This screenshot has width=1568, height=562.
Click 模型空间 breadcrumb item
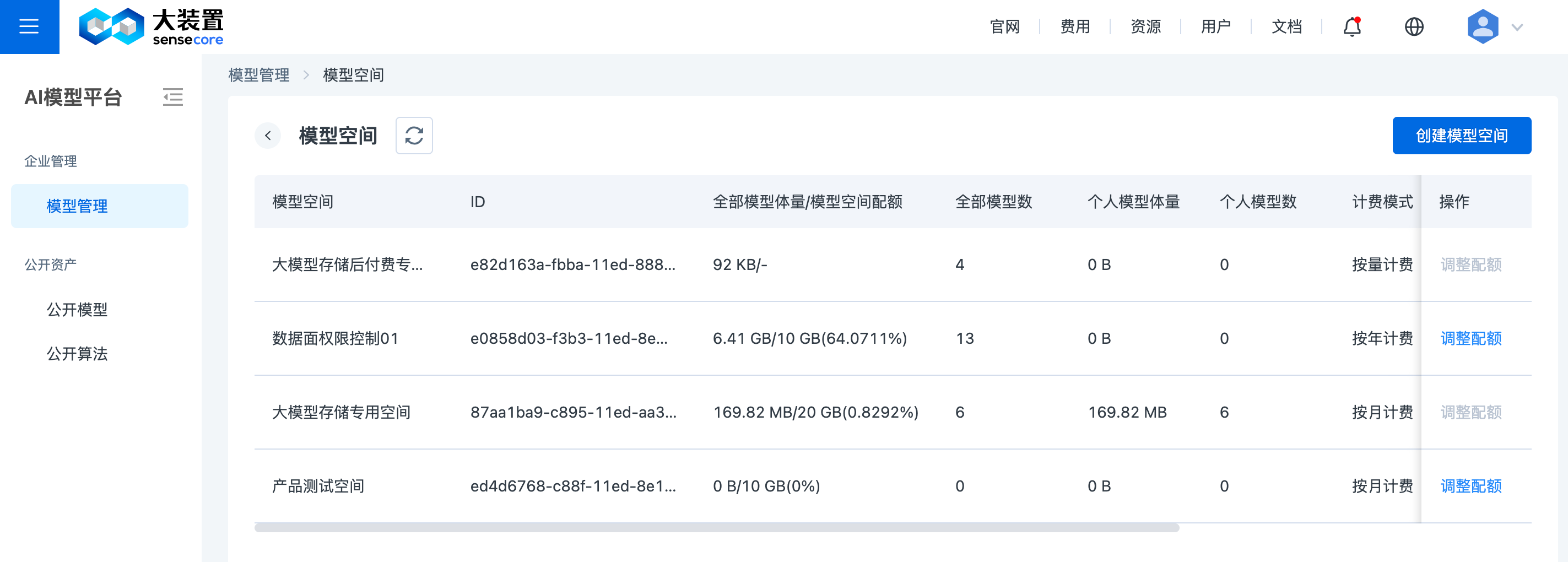point(353,75)
